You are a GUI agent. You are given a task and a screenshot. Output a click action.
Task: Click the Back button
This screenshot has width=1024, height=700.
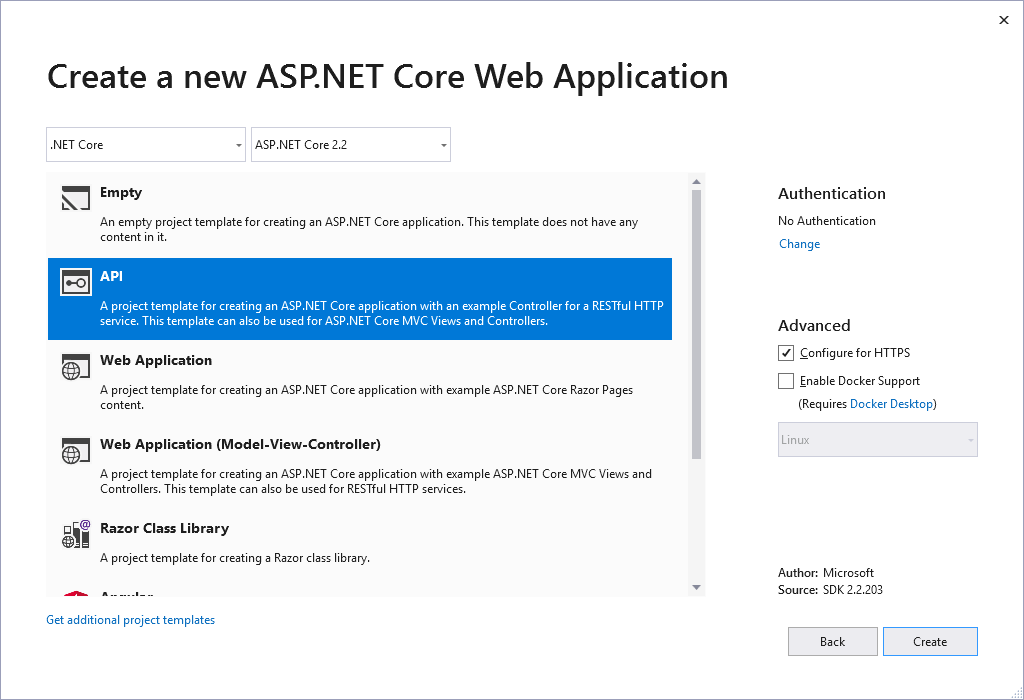pos(832,641)
